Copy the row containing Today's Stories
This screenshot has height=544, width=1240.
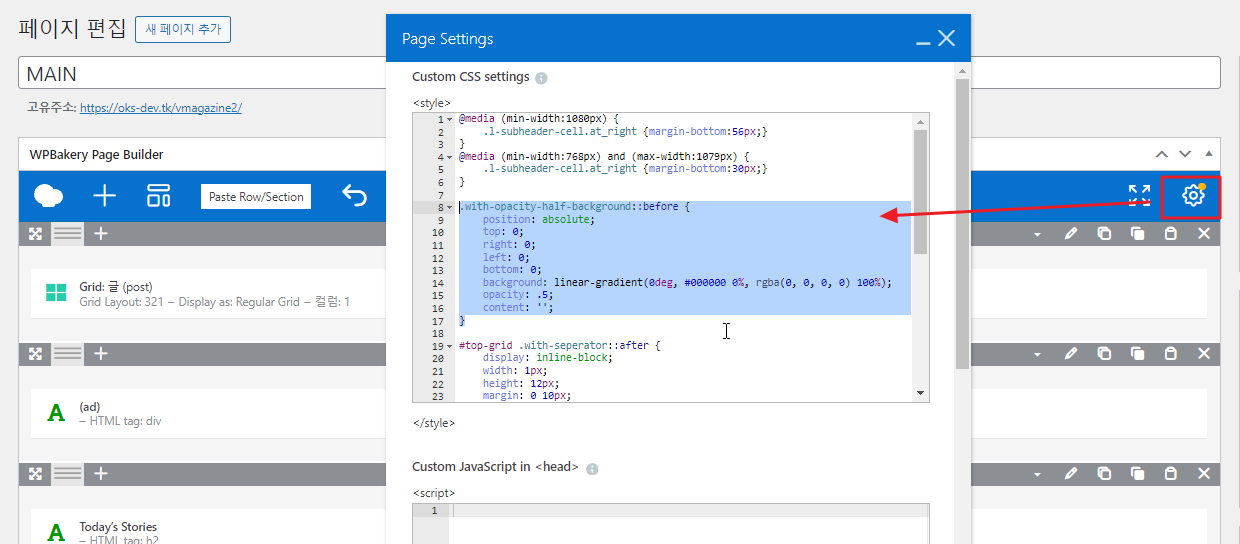[1104, 474]
